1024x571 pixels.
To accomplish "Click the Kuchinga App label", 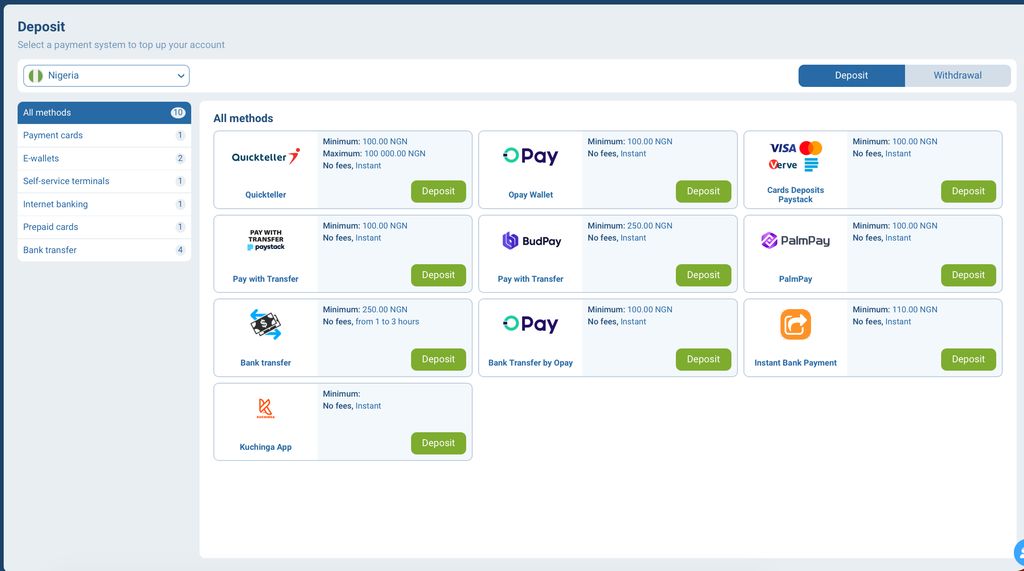I will (x=266, y=447).
